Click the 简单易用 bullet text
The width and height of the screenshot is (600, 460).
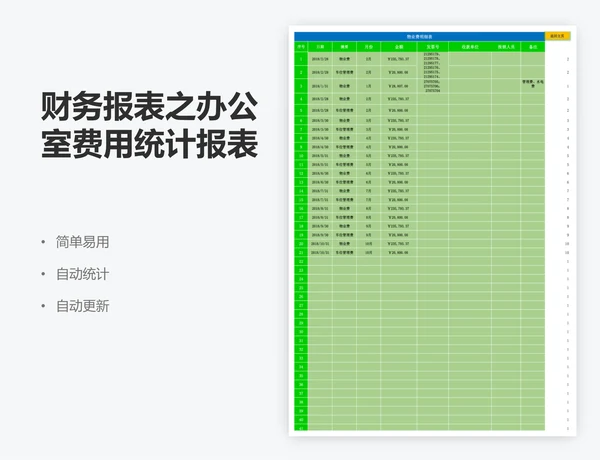coord(83,242)
